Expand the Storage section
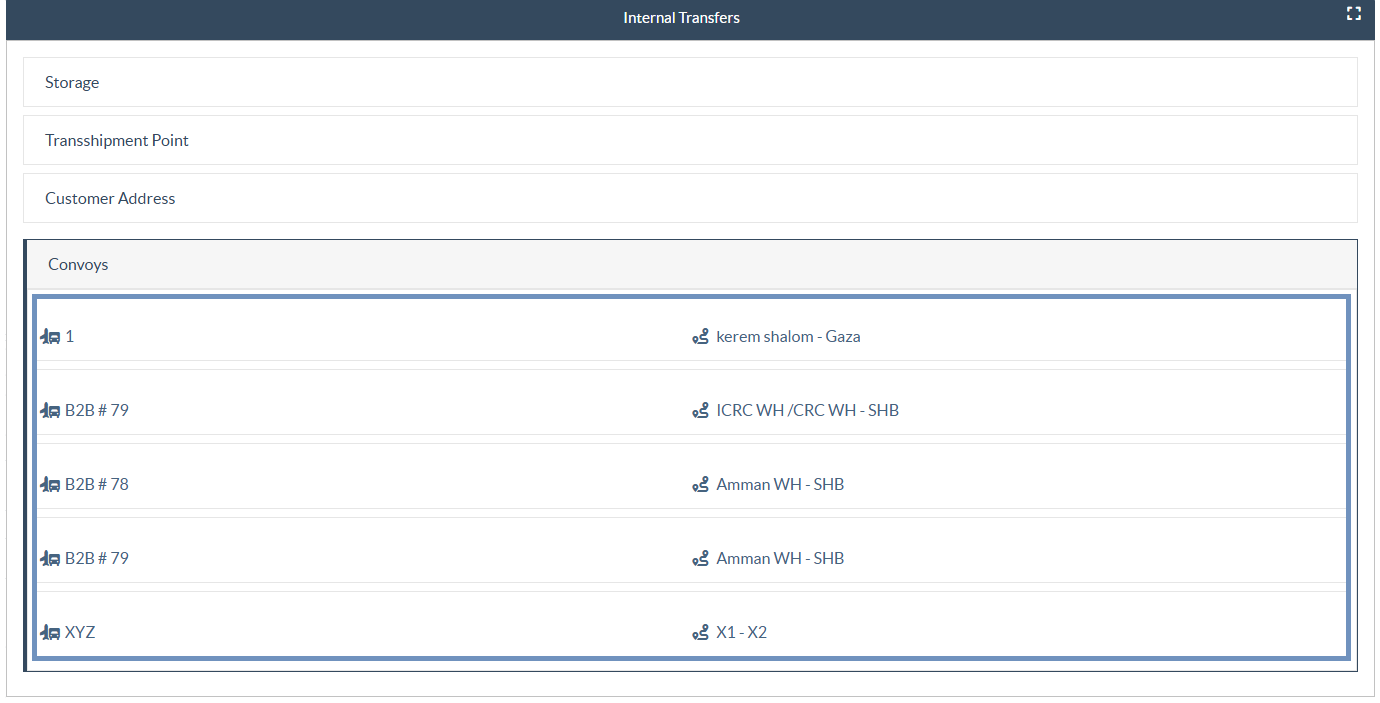 coord(72,83)
